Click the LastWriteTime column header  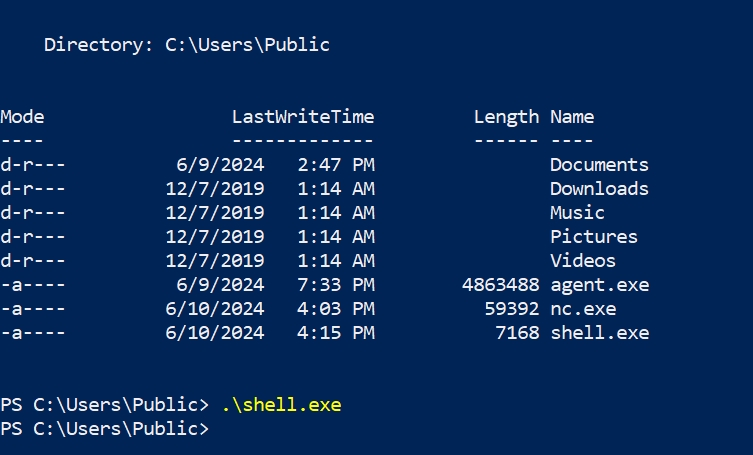[302, 117]
